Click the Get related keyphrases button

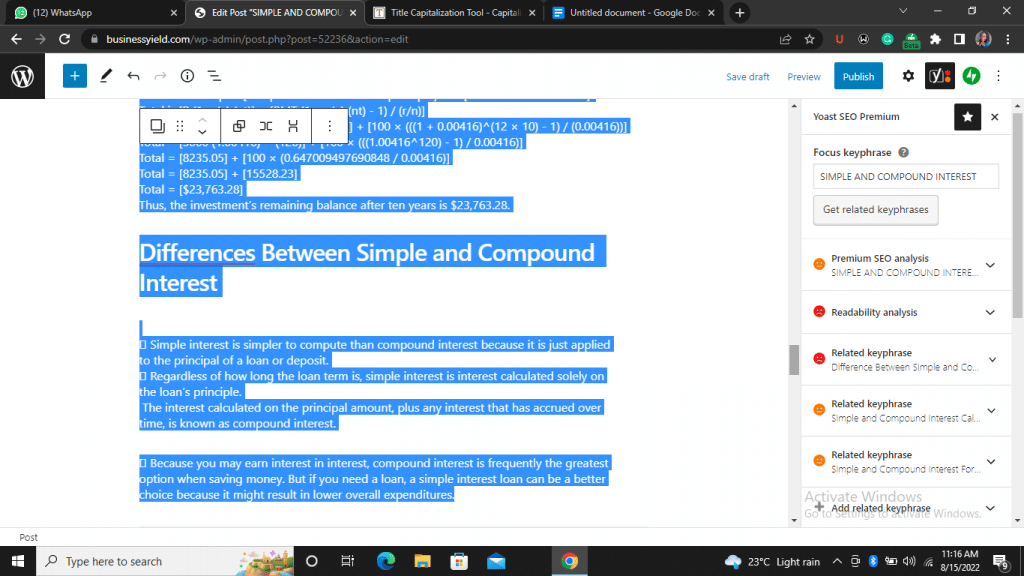pos(875,210)
